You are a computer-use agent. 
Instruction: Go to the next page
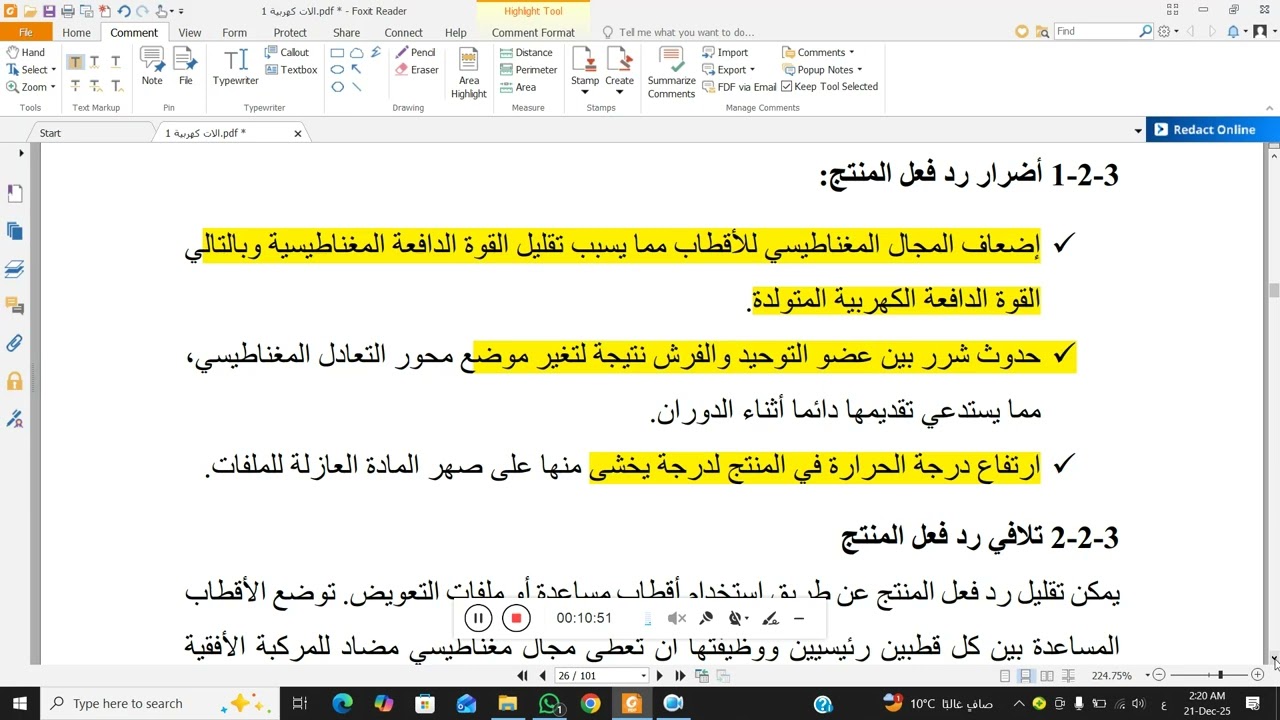point(659,676)
